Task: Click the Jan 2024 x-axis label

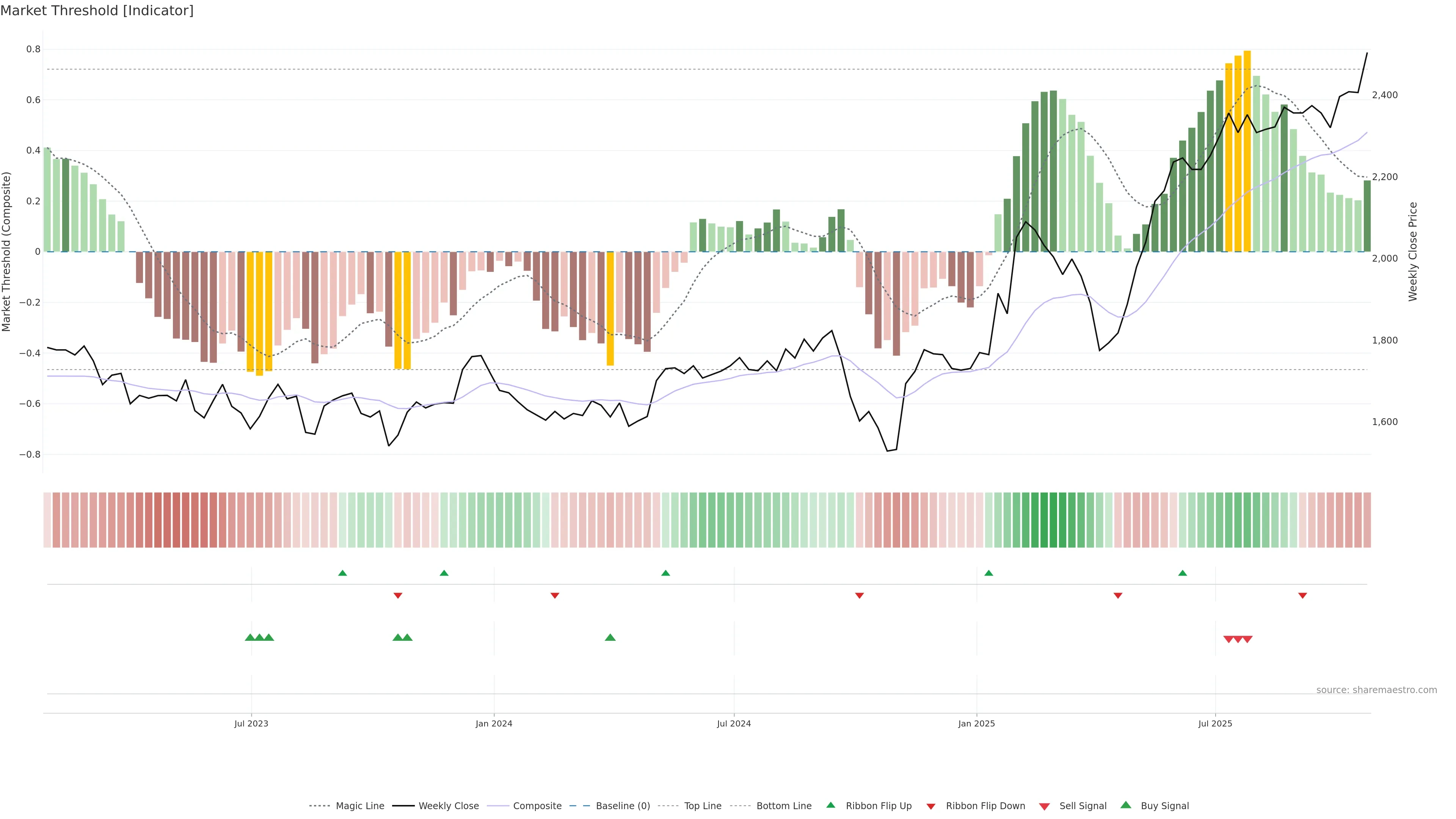Action: (493, 723)
